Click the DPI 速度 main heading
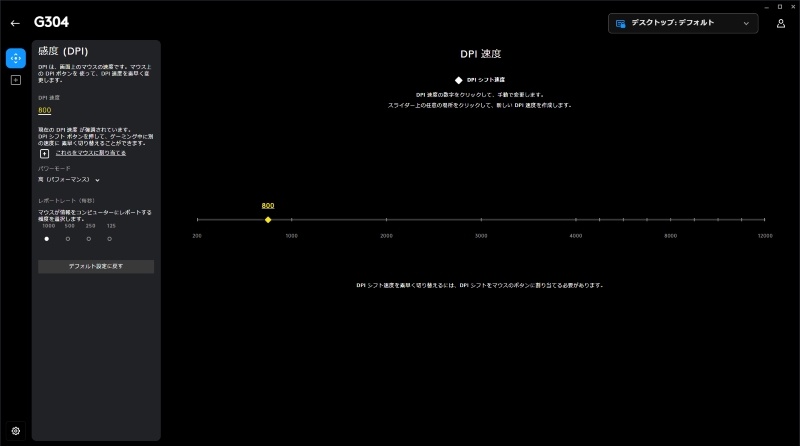Viewport: 800px width, 446px height. point(481,54)
